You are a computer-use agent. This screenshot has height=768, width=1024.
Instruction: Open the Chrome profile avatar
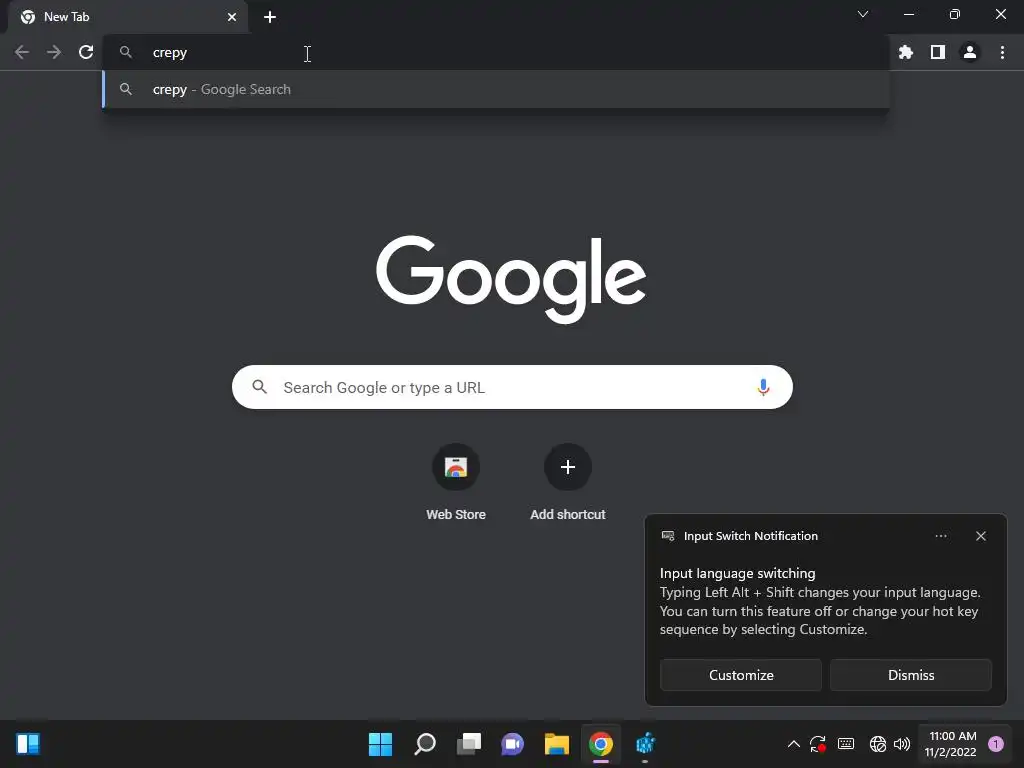[x=970, y=52]
